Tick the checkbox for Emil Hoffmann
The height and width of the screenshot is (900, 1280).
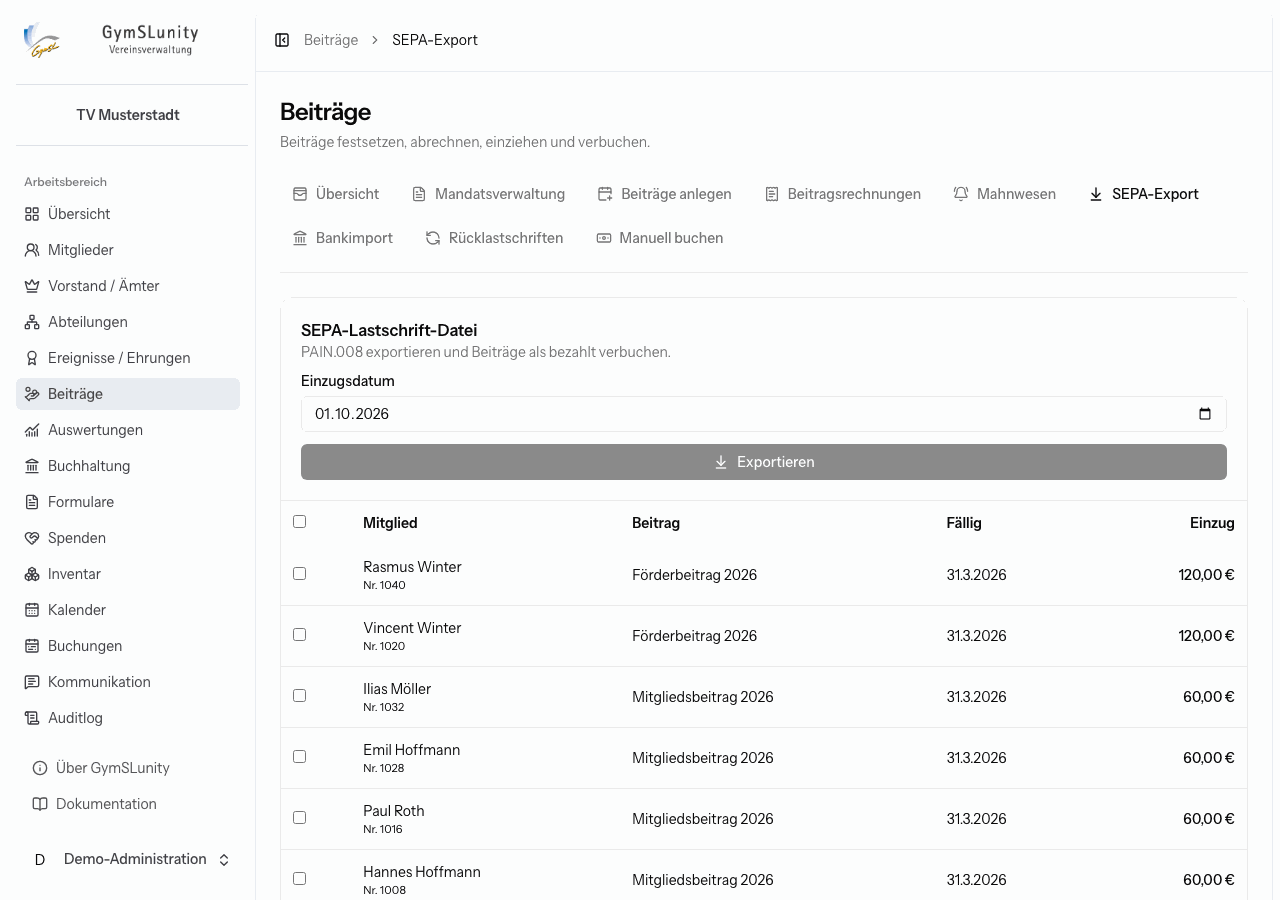point(299,756)
